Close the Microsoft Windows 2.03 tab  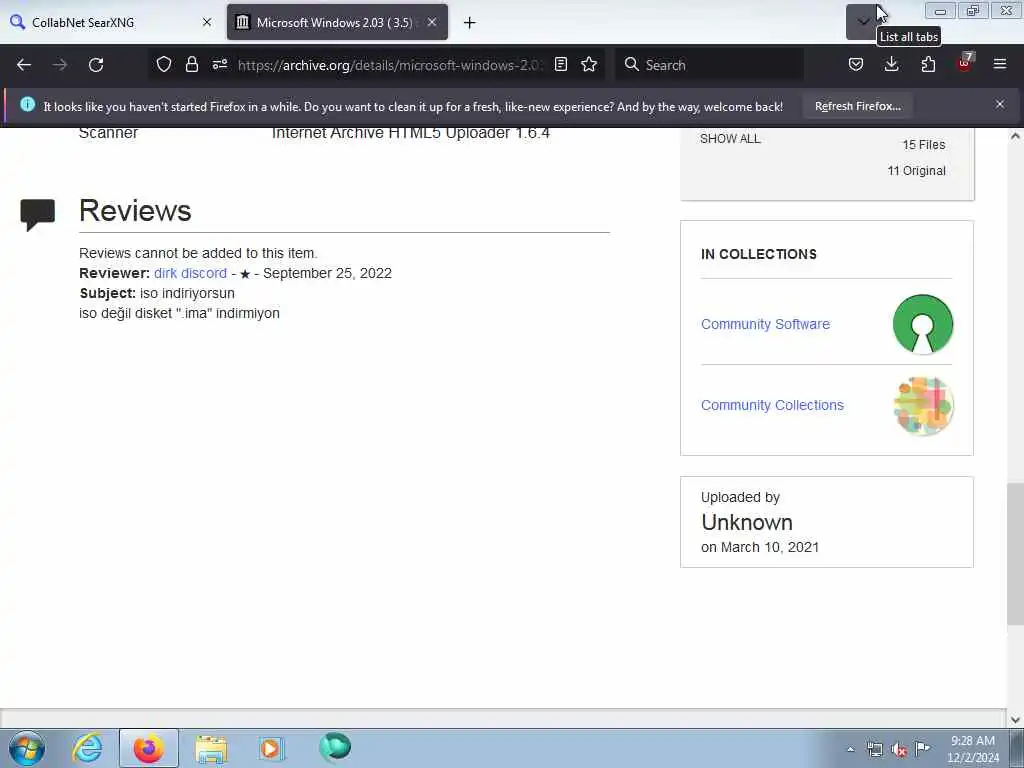(432, 22)
